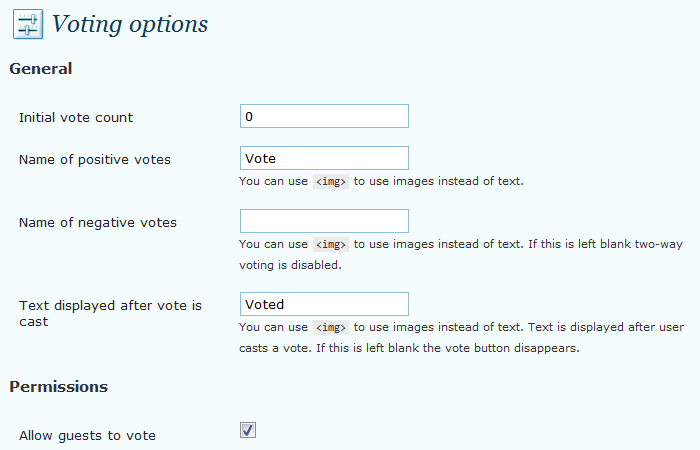Click the Voting options page title
This screenshot has width=700, height=450.
click(x=130, y=24)
